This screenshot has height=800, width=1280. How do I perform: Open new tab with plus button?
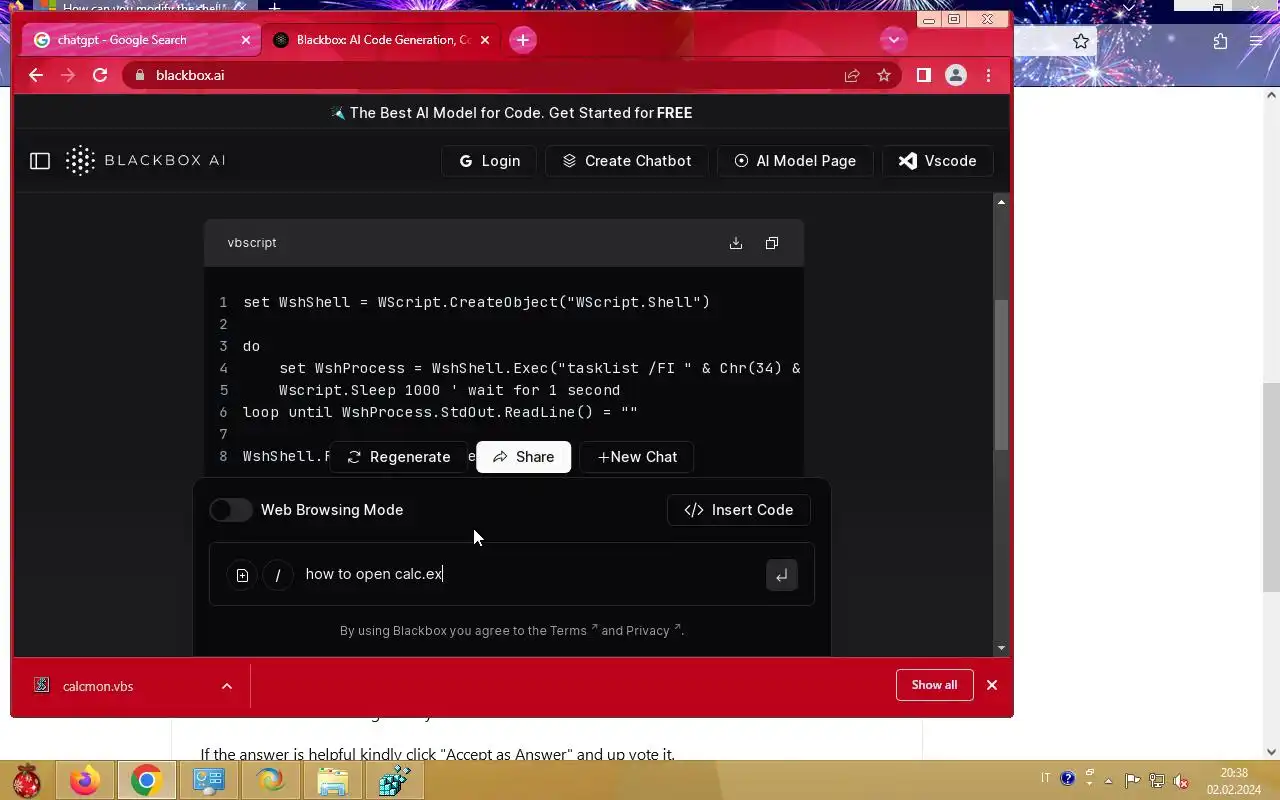(x=523, y=40)
